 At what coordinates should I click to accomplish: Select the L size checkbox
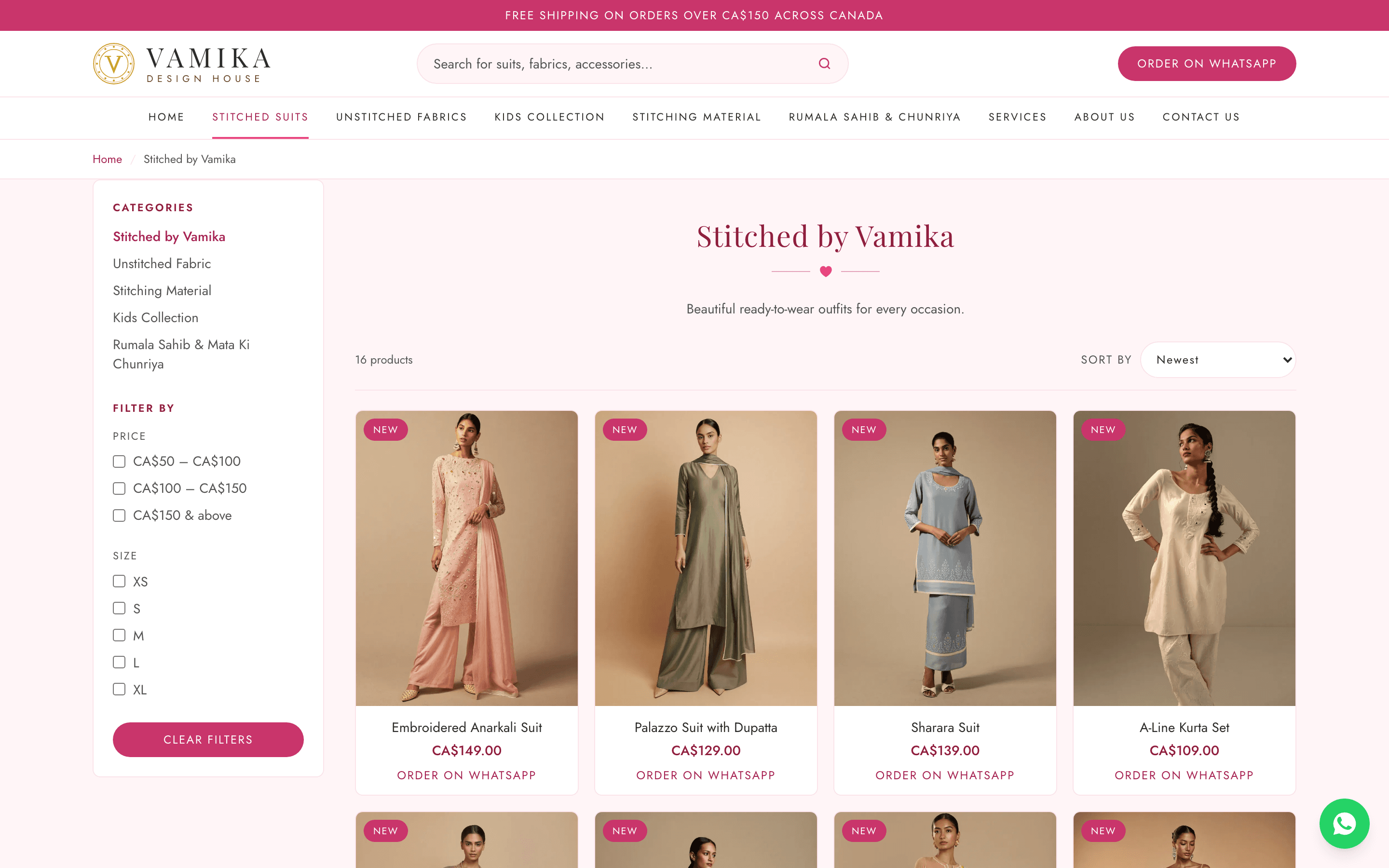(119, 662)
